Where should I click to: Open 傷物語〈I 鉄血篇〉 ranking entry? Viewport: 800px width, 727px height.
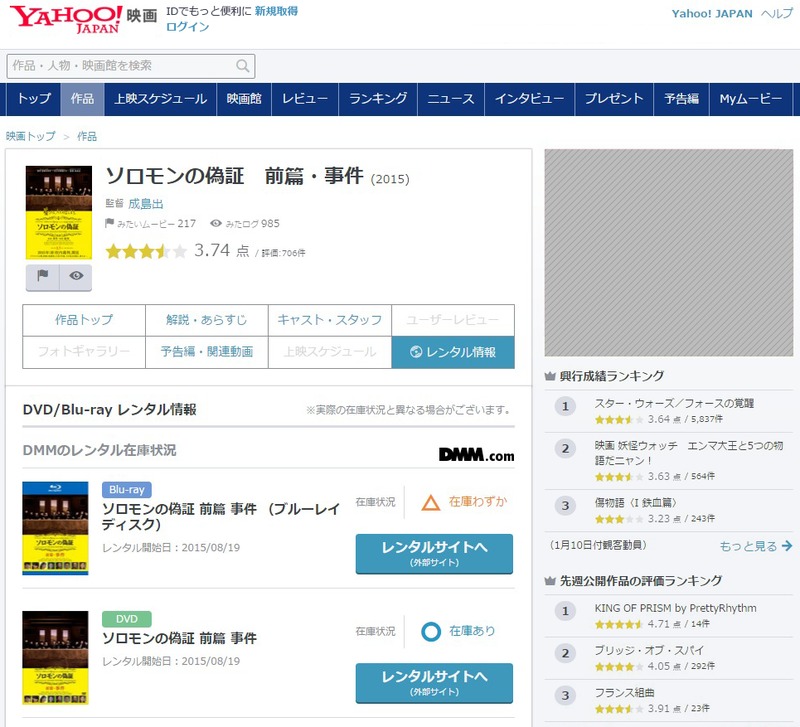636,503
